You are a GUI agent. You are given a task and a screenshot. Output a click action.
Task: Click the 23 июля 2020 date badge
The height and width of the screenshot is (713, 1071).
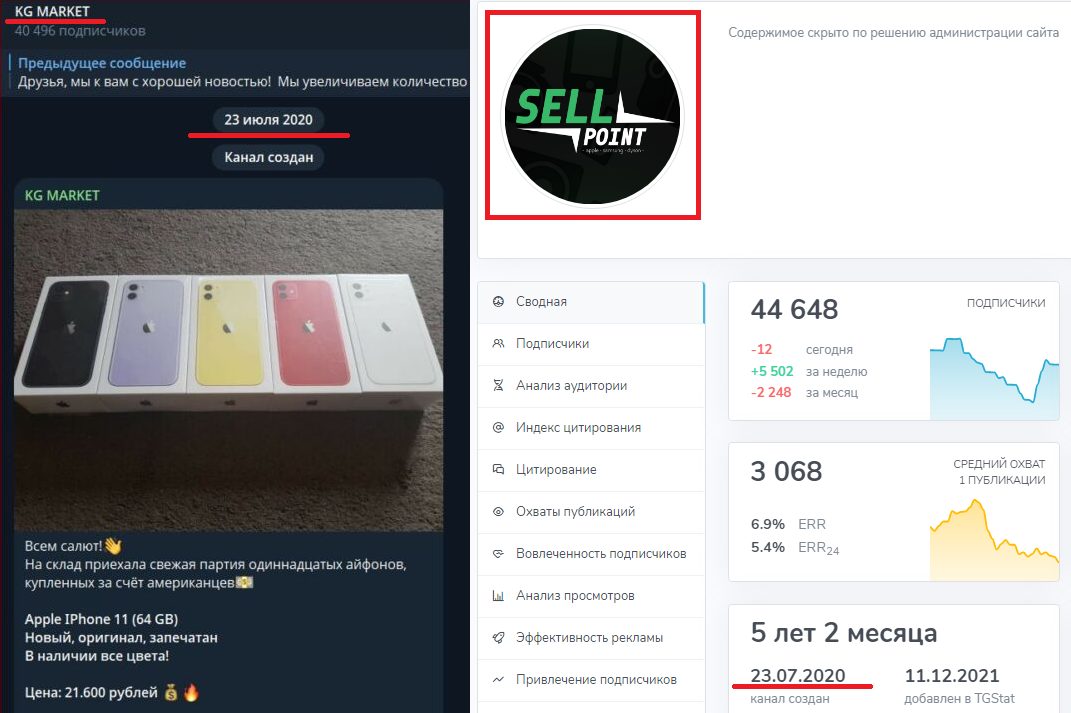[268, 120]
